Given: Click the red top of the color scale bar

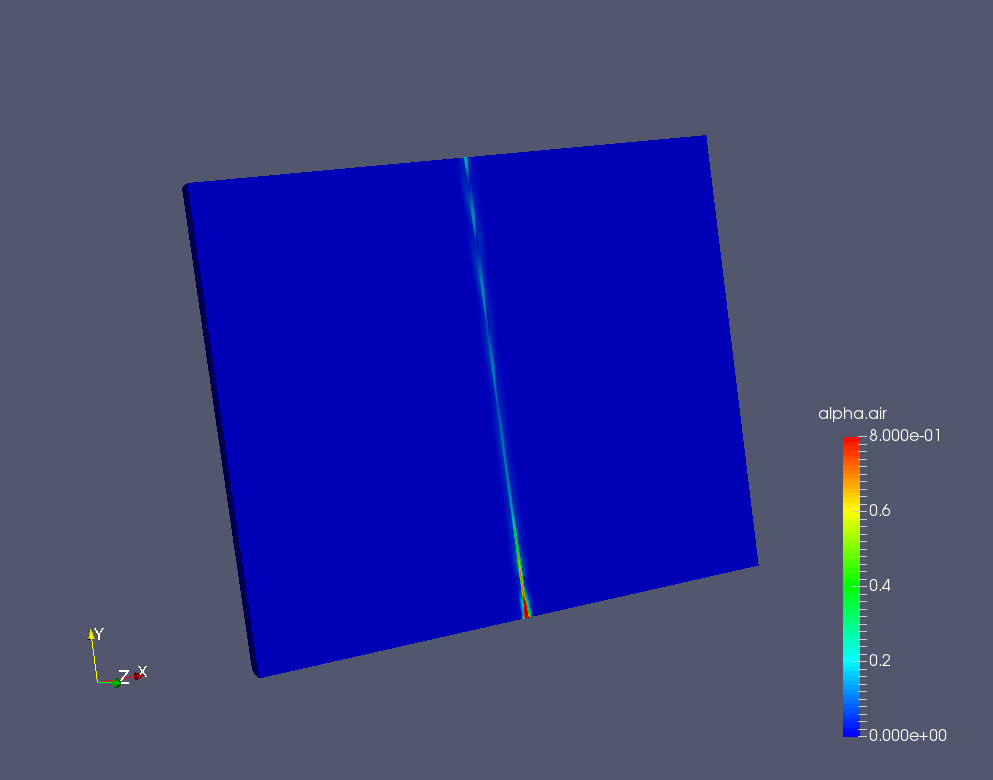Looking at the screenshot, I should pos(849,440).
